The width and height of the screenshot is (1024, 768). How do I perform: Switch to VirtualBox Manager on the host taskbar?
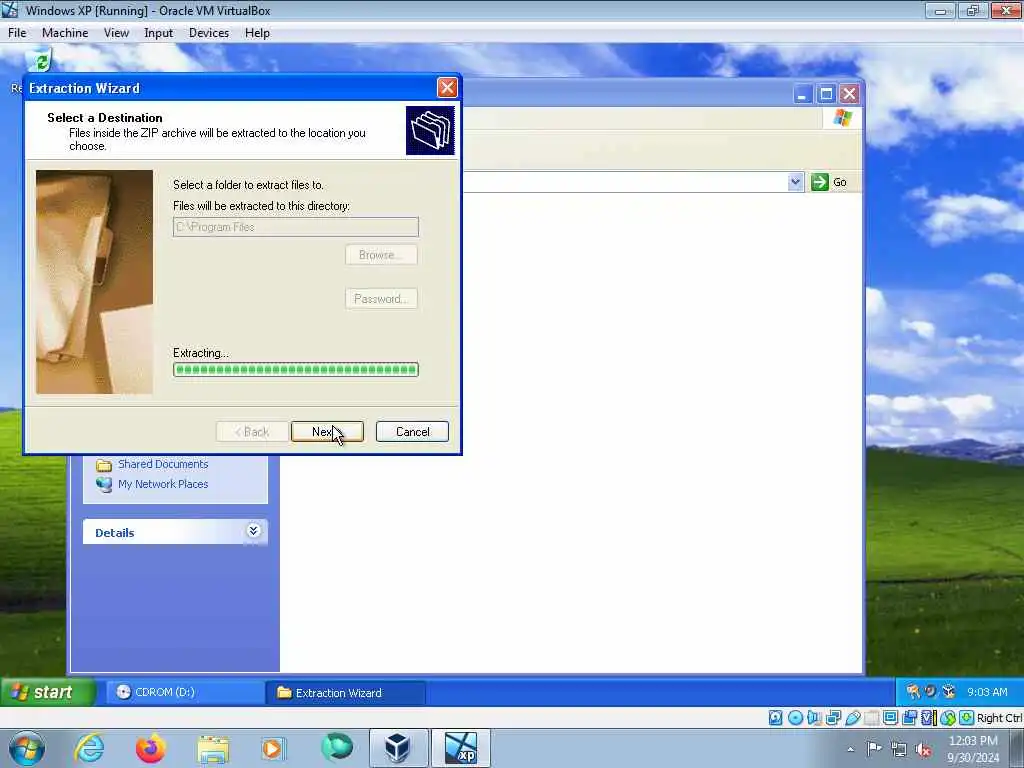pos(398,748)
